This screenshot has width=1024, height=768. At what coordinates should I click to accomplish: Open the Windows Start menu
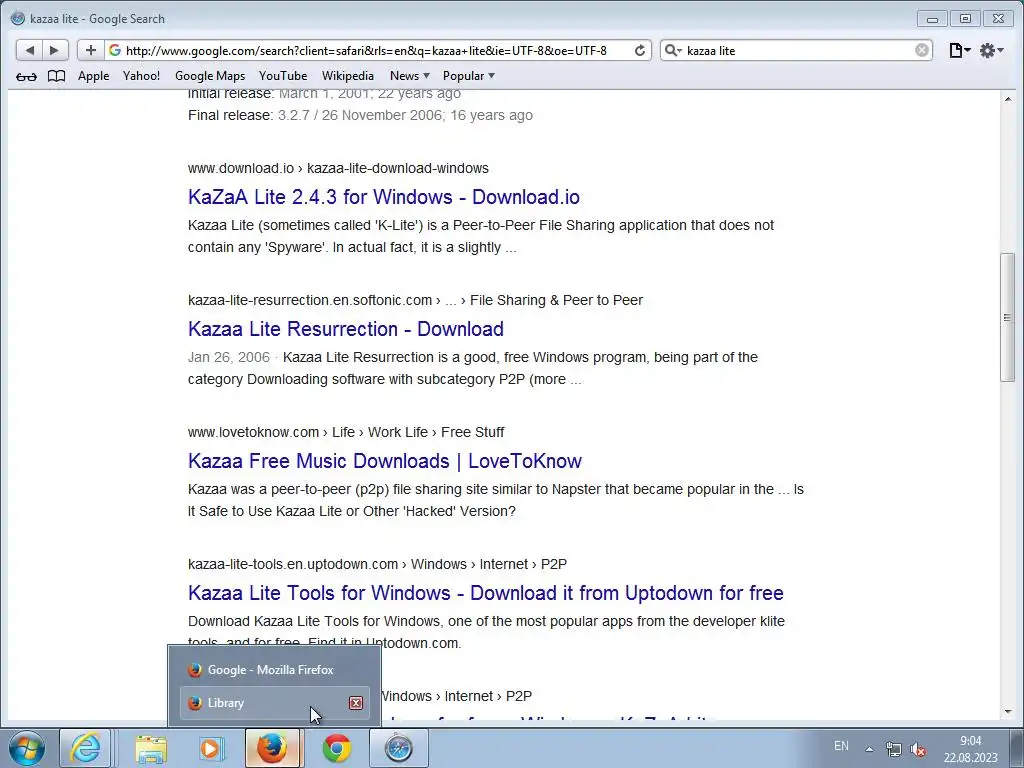[27, 748]
